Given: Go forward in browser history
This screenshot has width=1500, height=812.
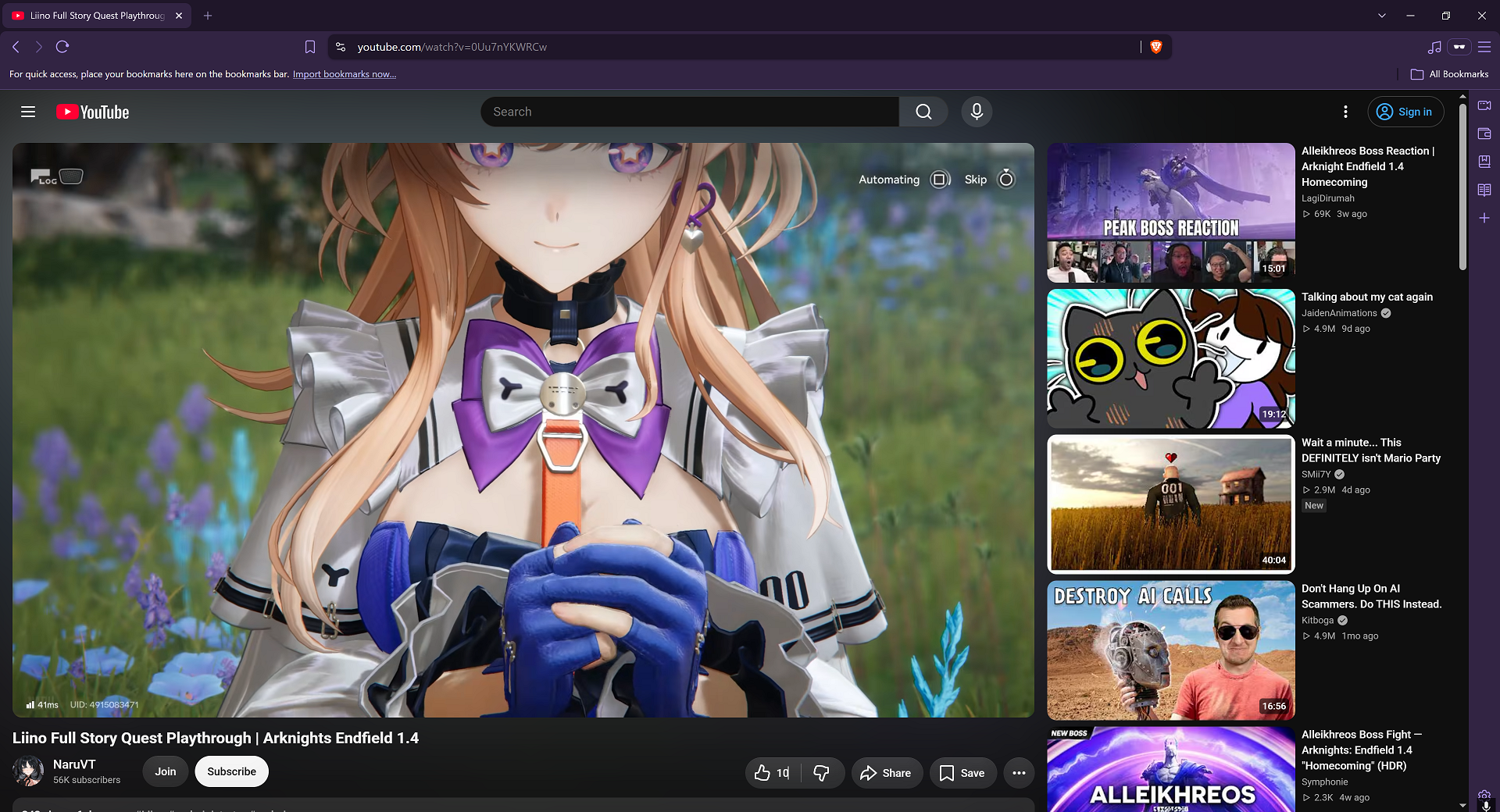Looking at the screenshot, I should point(39,47).
